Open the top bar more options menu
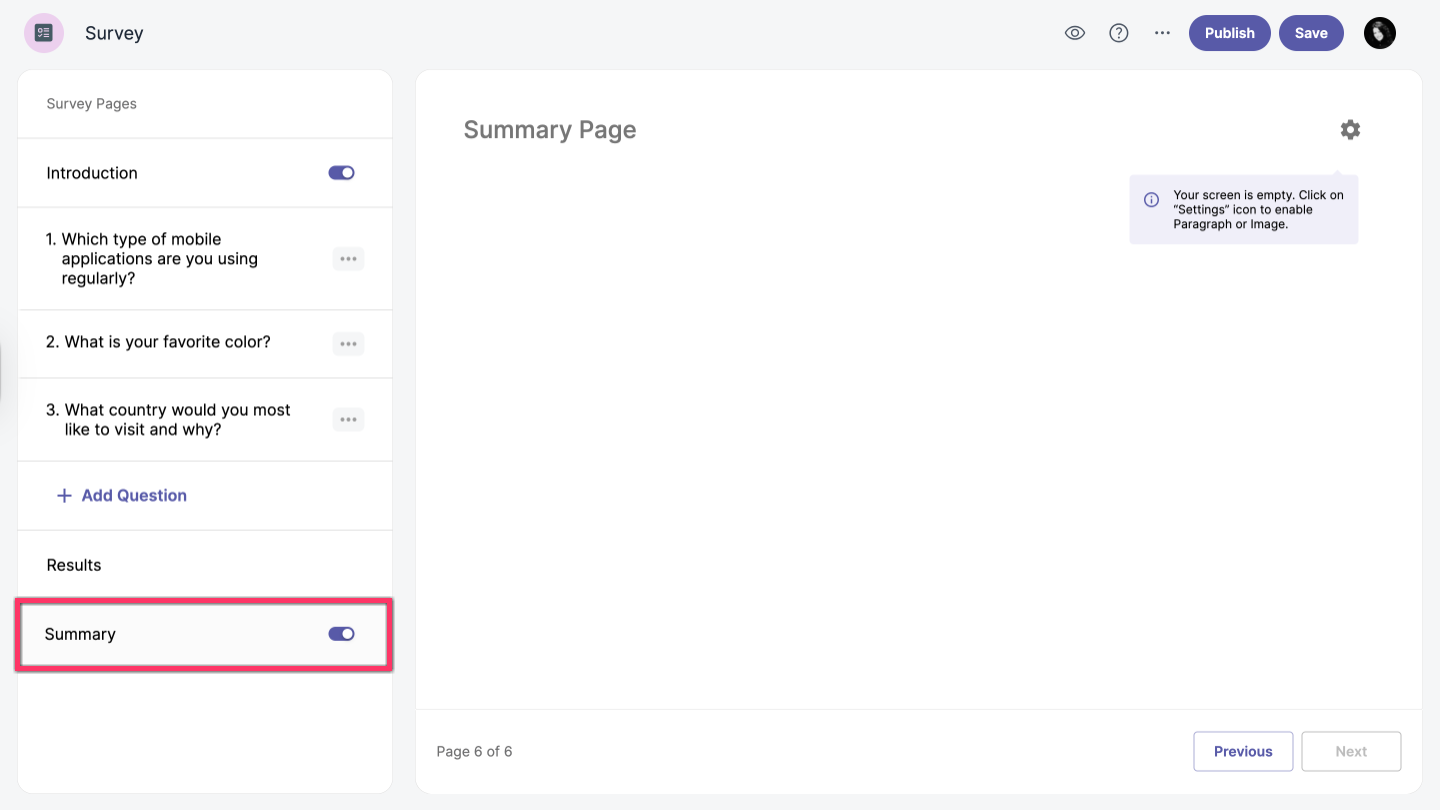The width and height of the screenshot is (1440, 810). click(x=1162, y=33)
